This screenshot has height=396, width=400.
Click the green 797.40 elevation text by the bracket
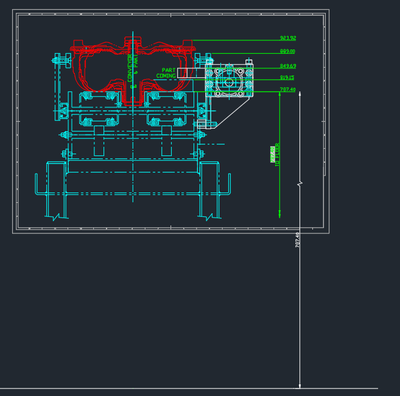tap(288, 89)
